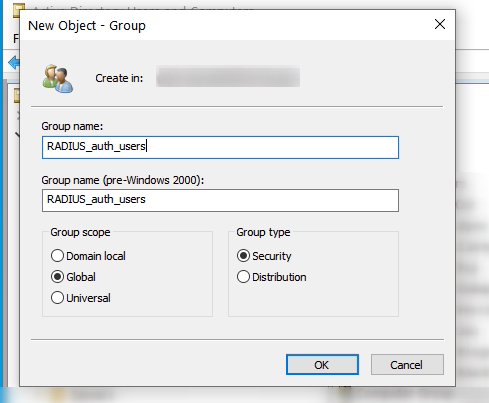Click the pre-Windows 2000 group name field
The height and width of the screenshot is (403, 489).
pyautogui.click(x=220, y=200)
